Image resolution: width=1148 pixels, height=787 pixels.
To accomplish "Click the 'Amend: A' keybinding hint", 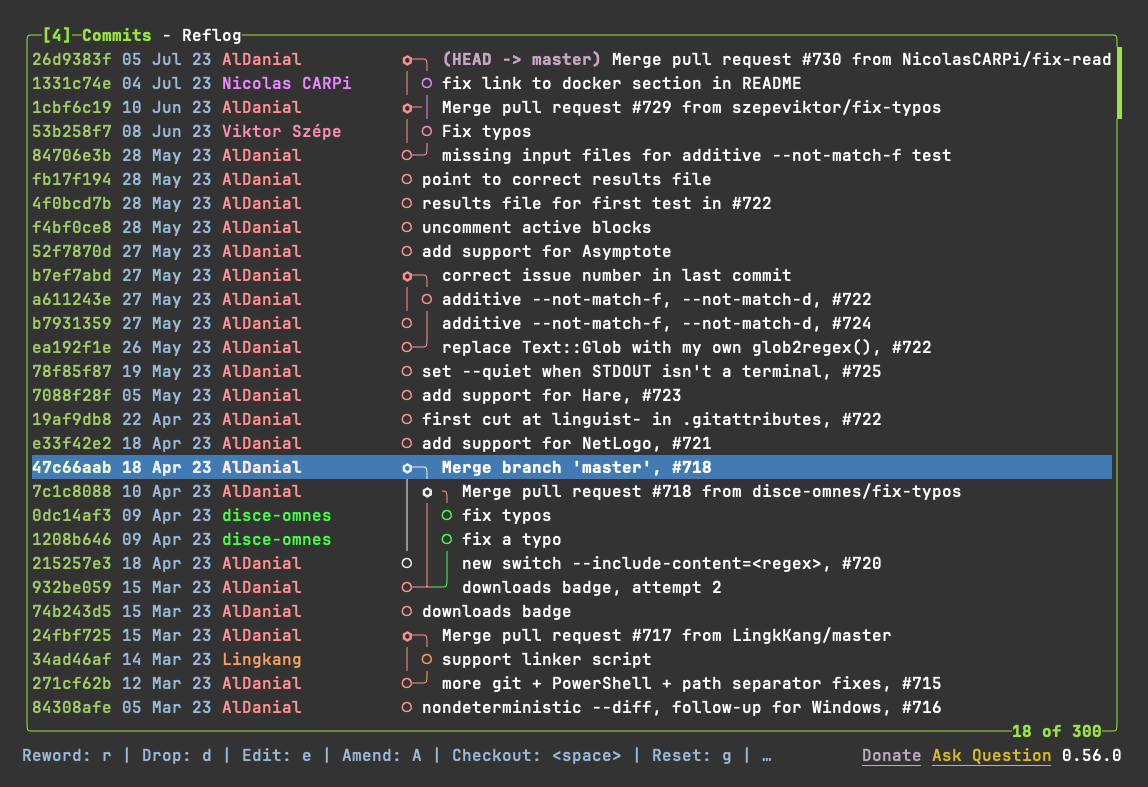I will [x=381, y=756].
